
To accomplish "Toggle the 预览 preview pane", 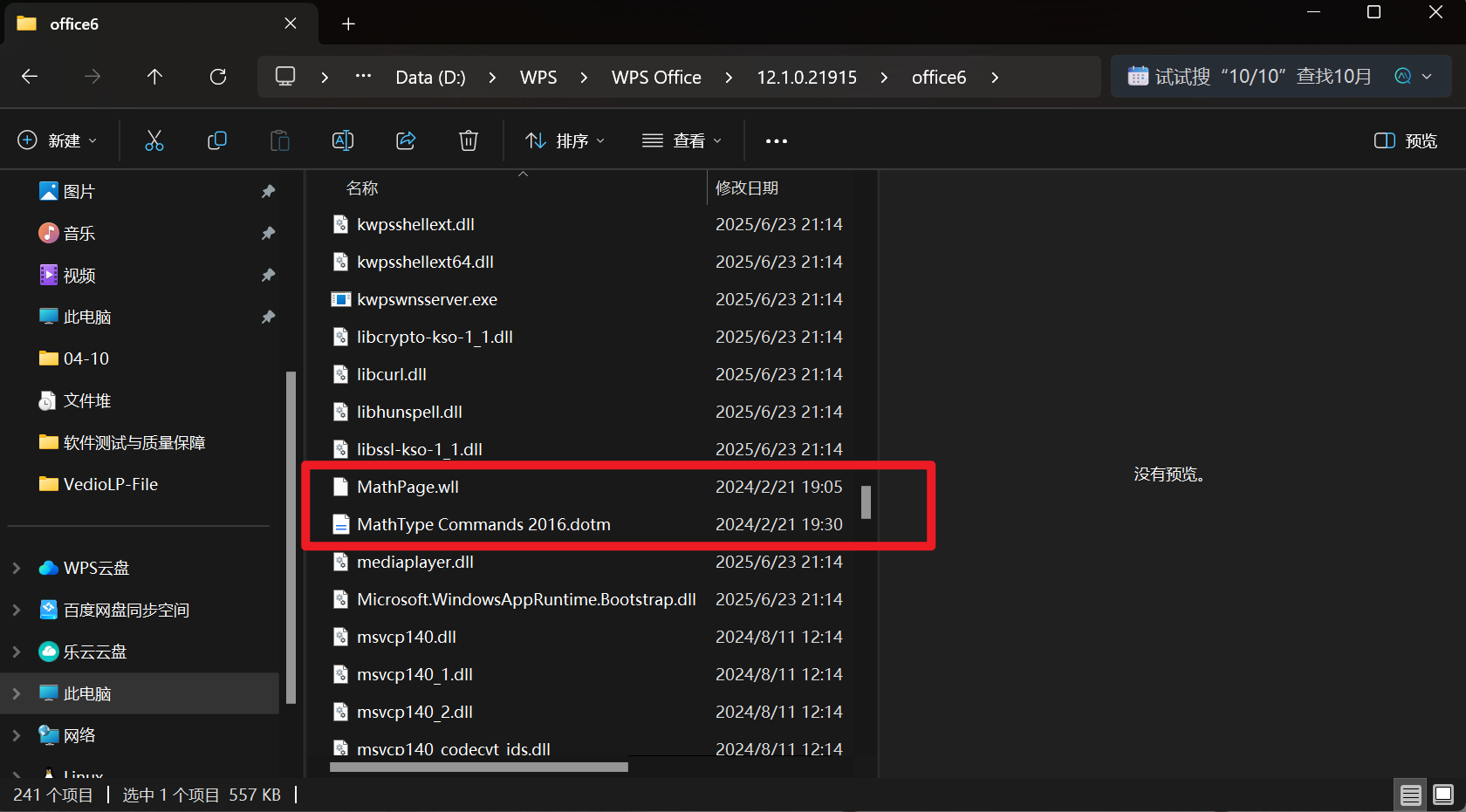I will tap(1405, 140).
